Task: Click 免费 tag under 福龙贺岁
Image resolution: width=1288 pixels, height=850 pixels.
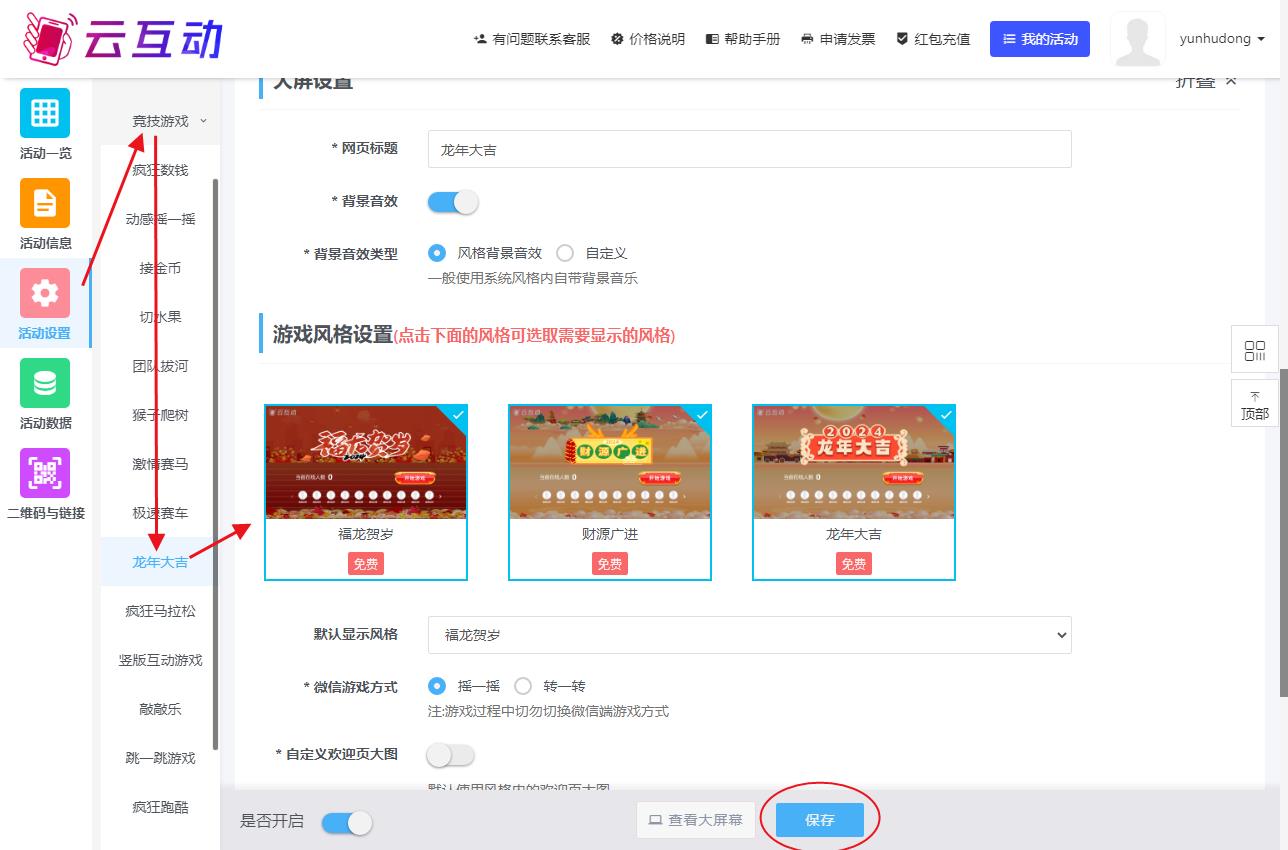Action: click(366, 564)
